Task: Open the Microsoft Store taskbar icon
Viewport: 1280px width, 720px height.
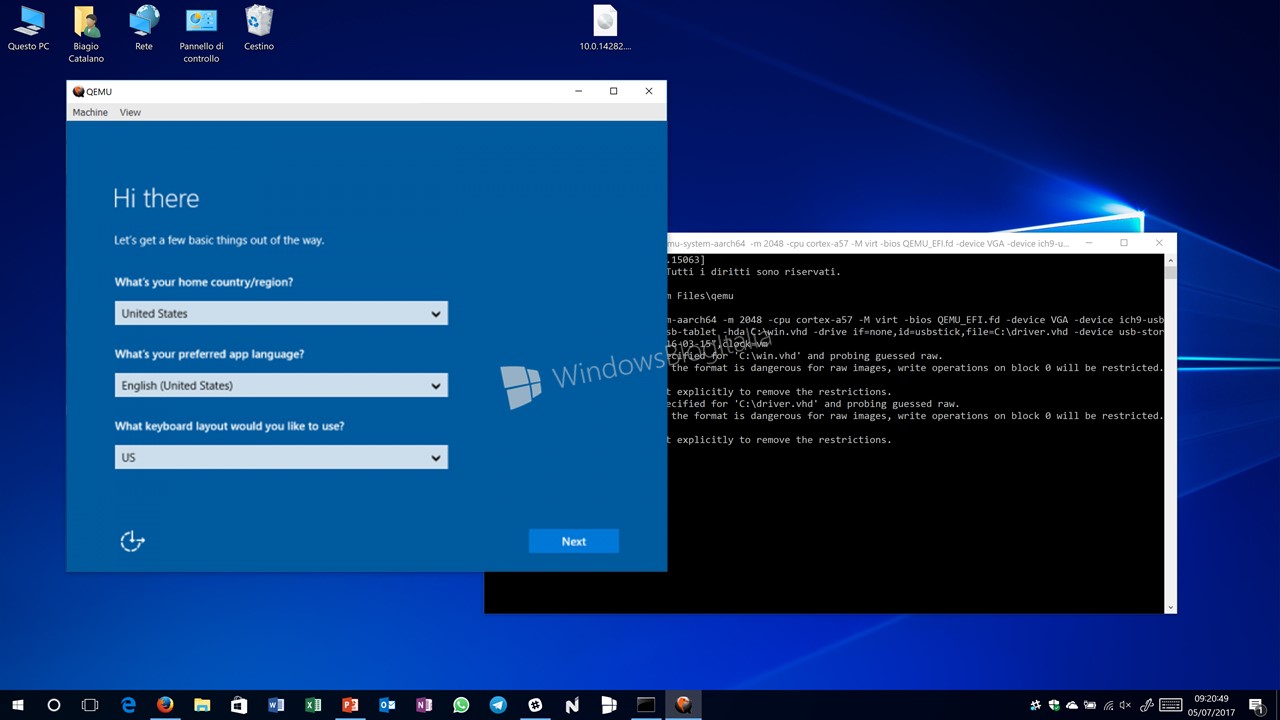Action: [239, 705]
